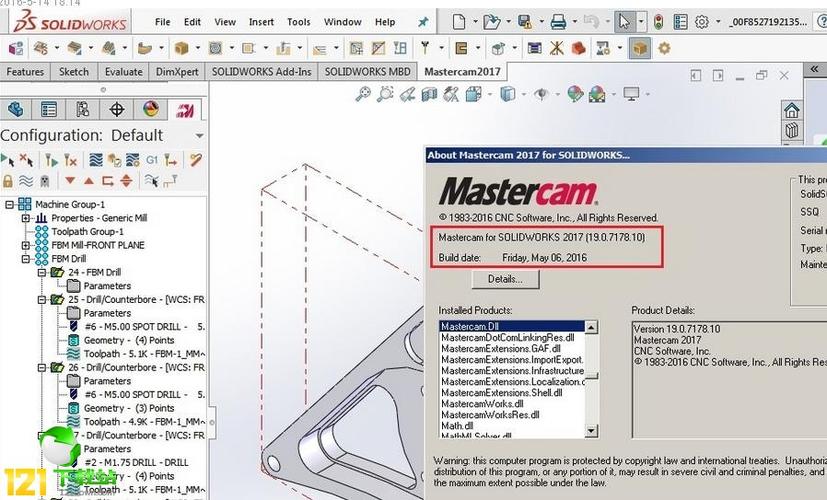Open the PropertyManager tab icon

pos(49,110)
